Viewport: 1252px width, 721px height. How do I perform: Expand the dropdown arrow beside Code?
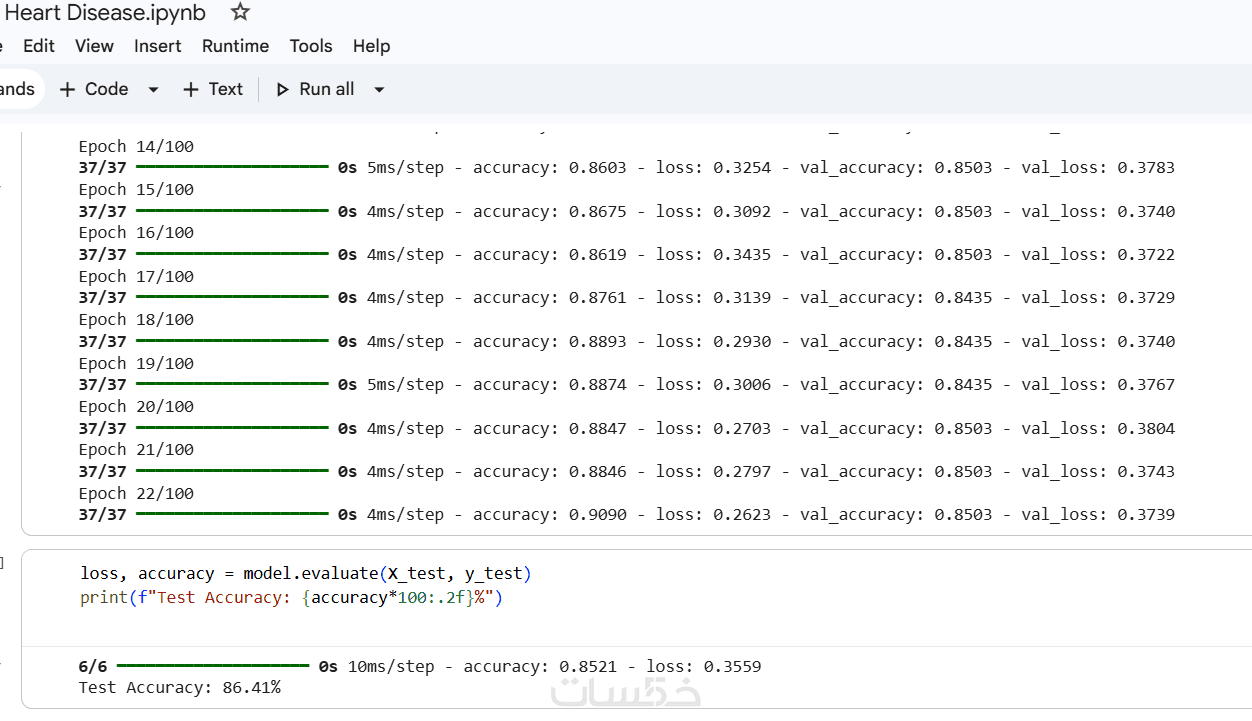[153, 90]
